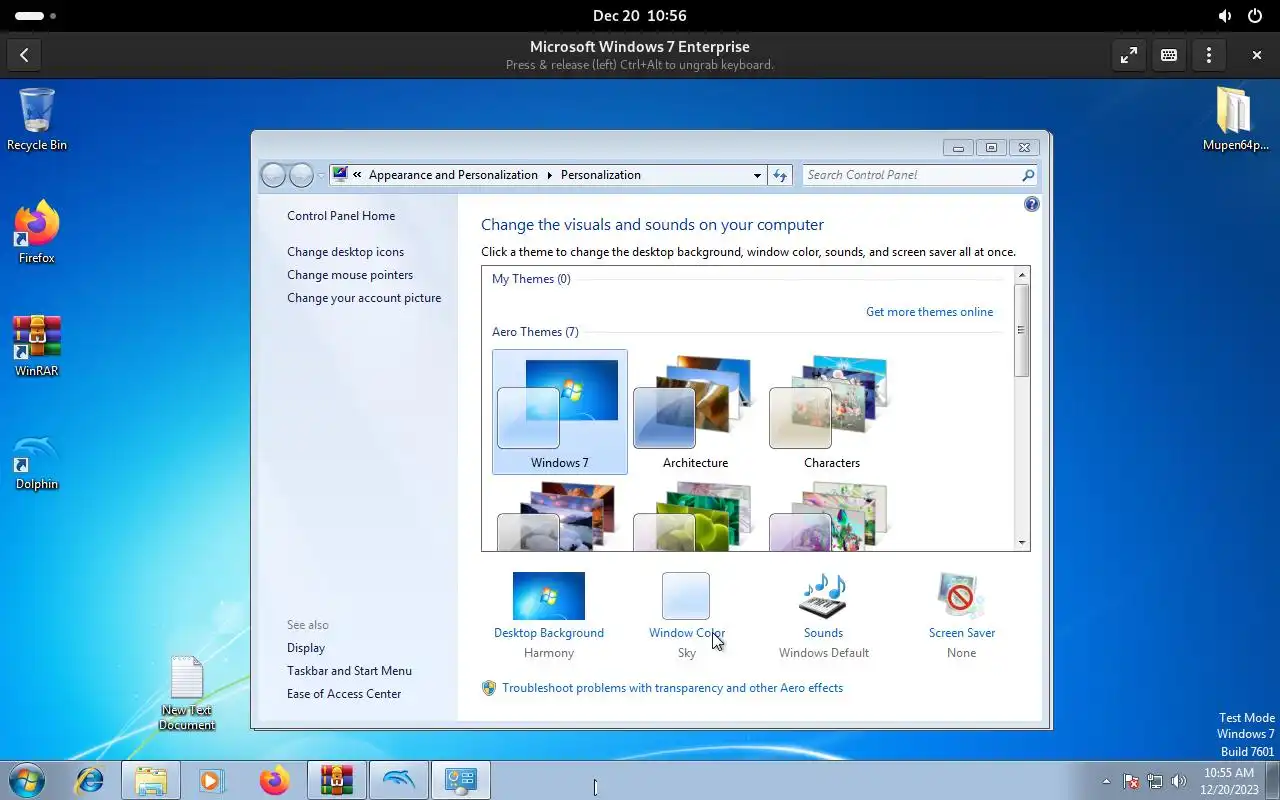
Task: Open the help question mark button
Action: [1032, 204]
